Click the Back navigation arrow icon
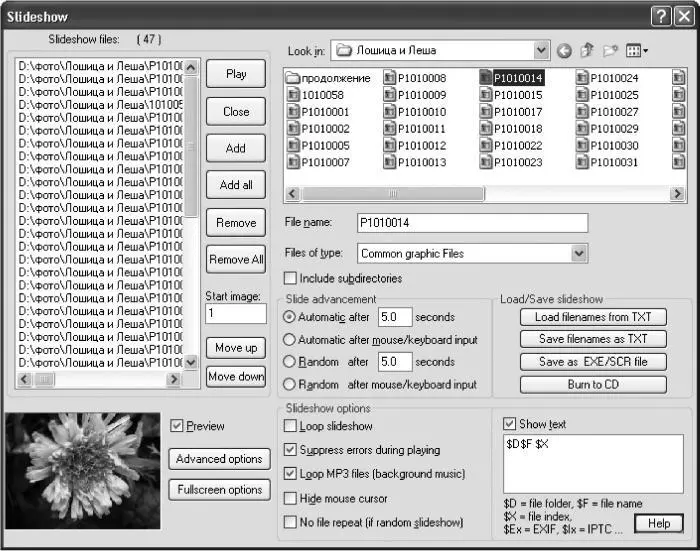The width and height of the screenshot is (700, 551). pyautogui.click(x=564, y=51)
